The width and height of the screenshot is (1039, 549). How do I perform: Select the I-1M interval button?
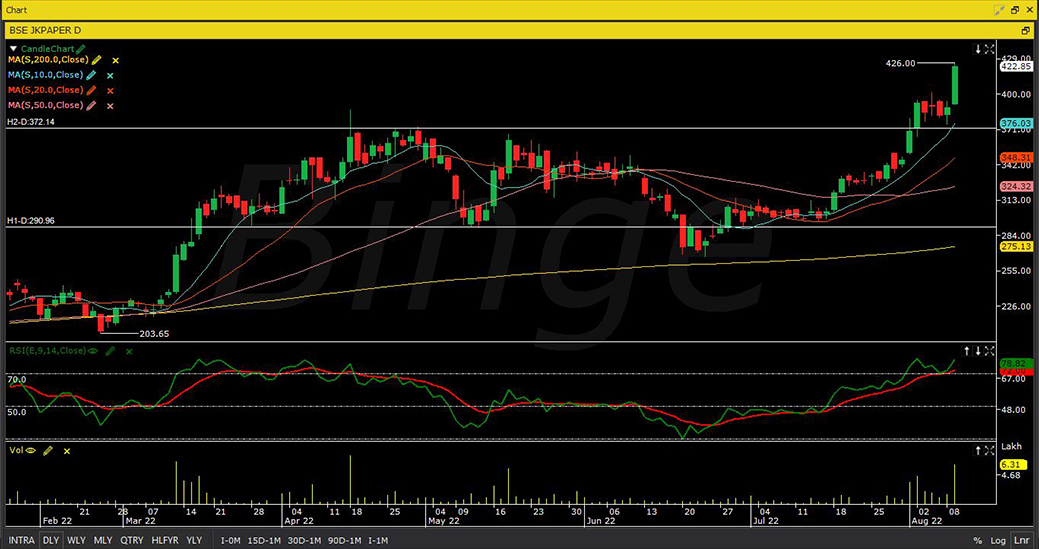[378, 540]
